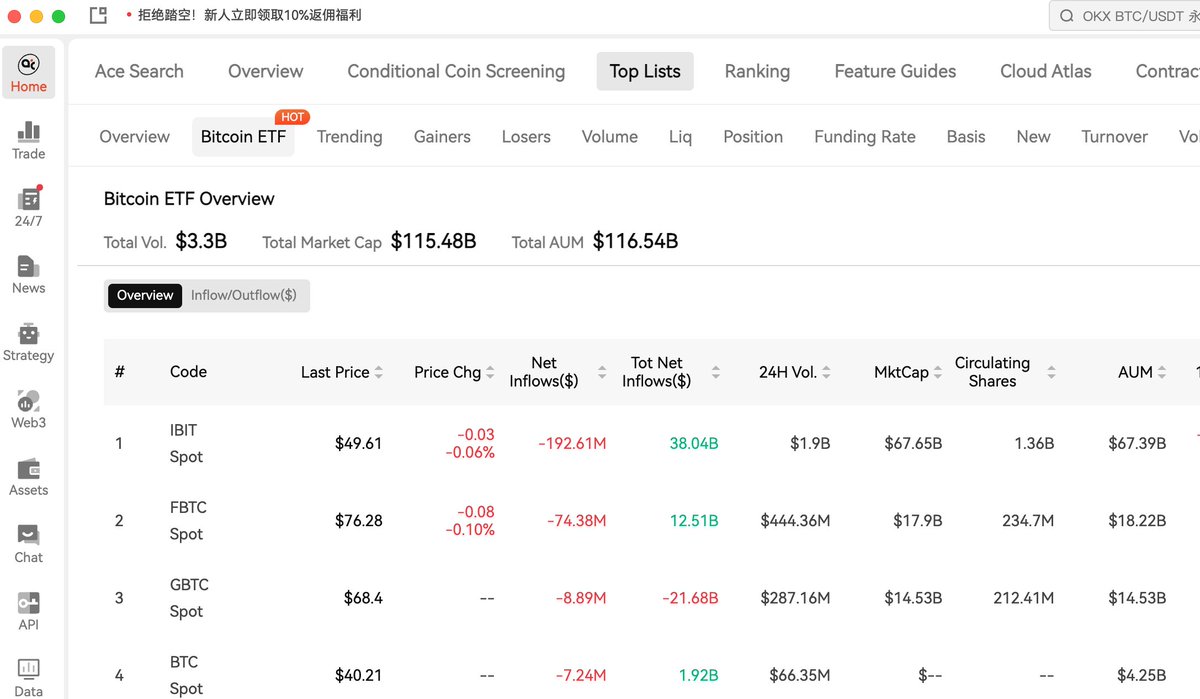Viewport: 1200px width, 699px height.
Task: Open the 24/7 news feed icon
Action: pos(29,207)
